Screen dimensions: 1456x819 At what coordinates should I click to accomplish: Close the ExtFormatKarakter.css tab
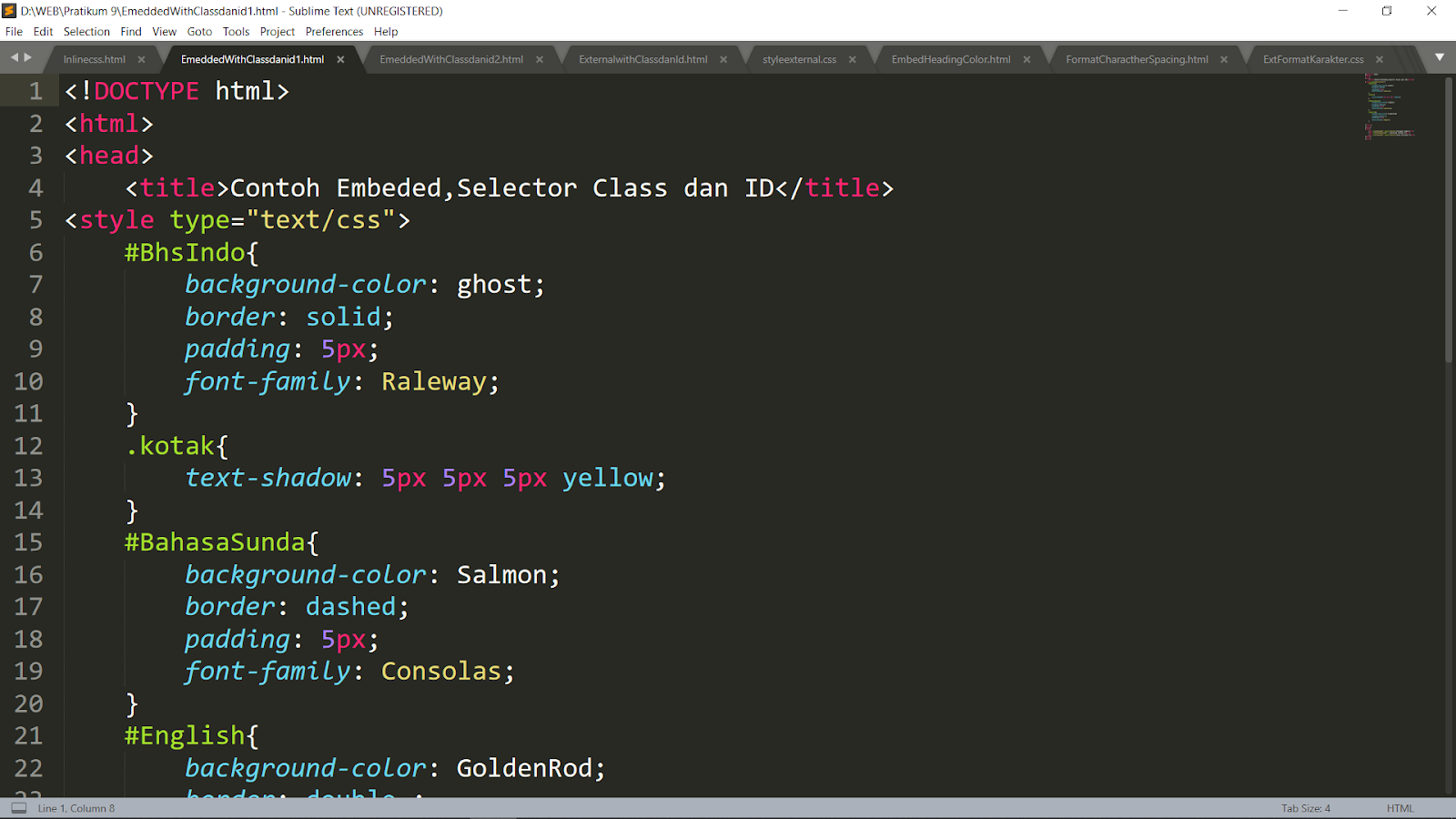pyautogui.click(x=1380, y=59)
